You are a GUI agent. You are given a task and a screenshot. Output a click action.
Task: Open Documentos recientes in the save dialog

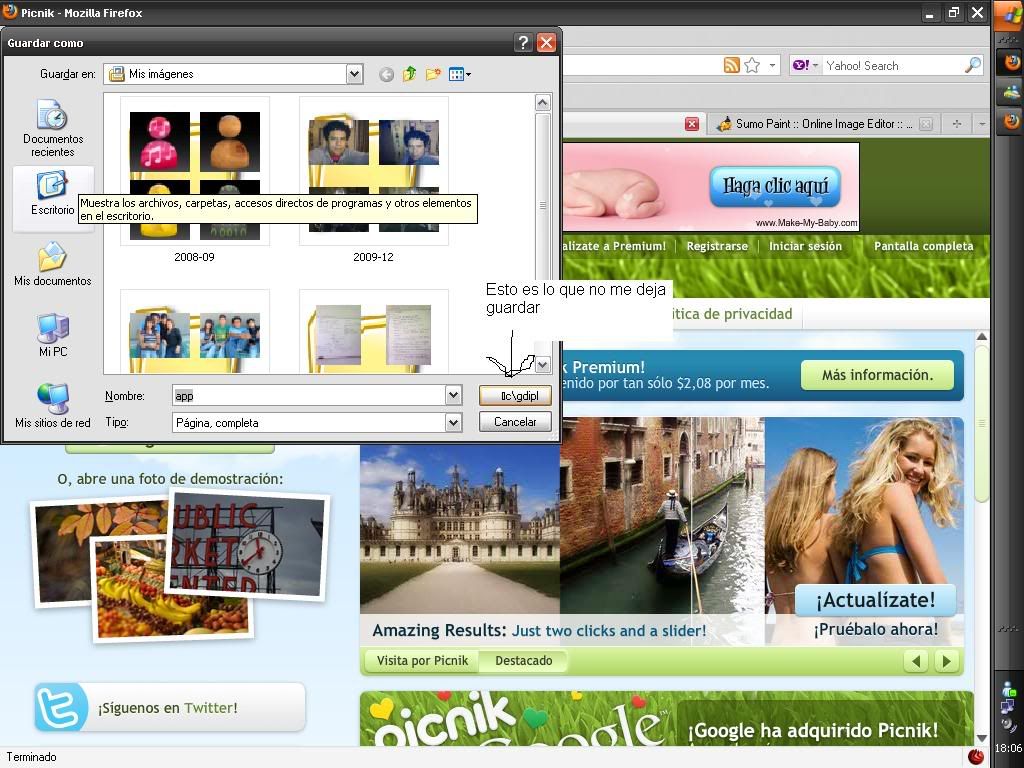[x=53, y=128]
